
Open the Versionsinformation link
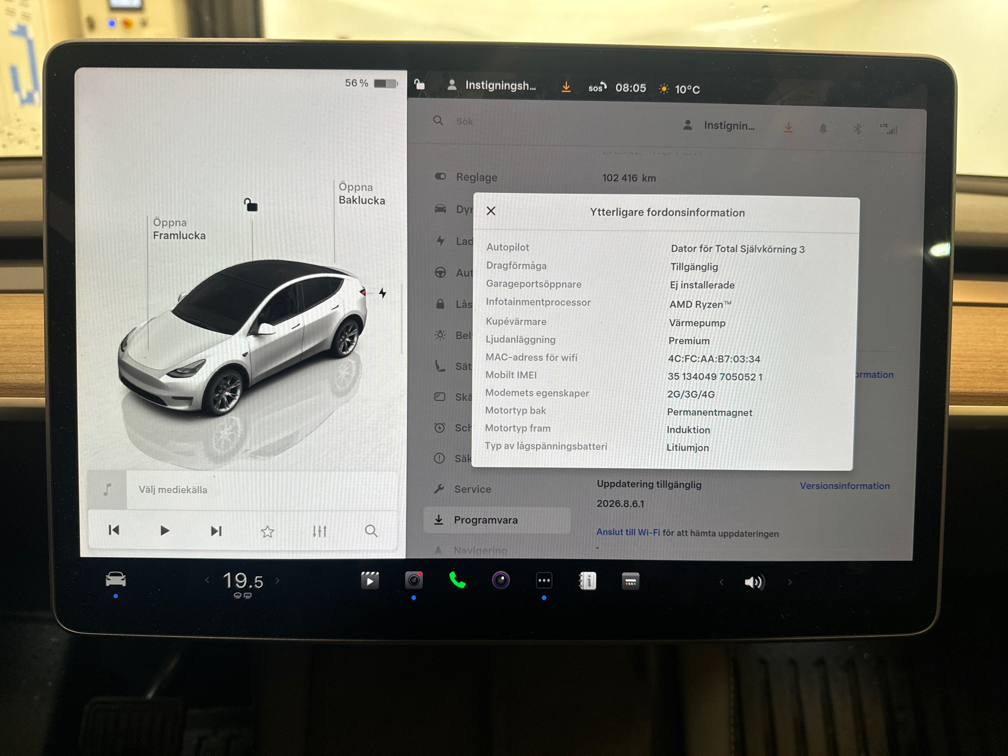click(x=844, y=486)
